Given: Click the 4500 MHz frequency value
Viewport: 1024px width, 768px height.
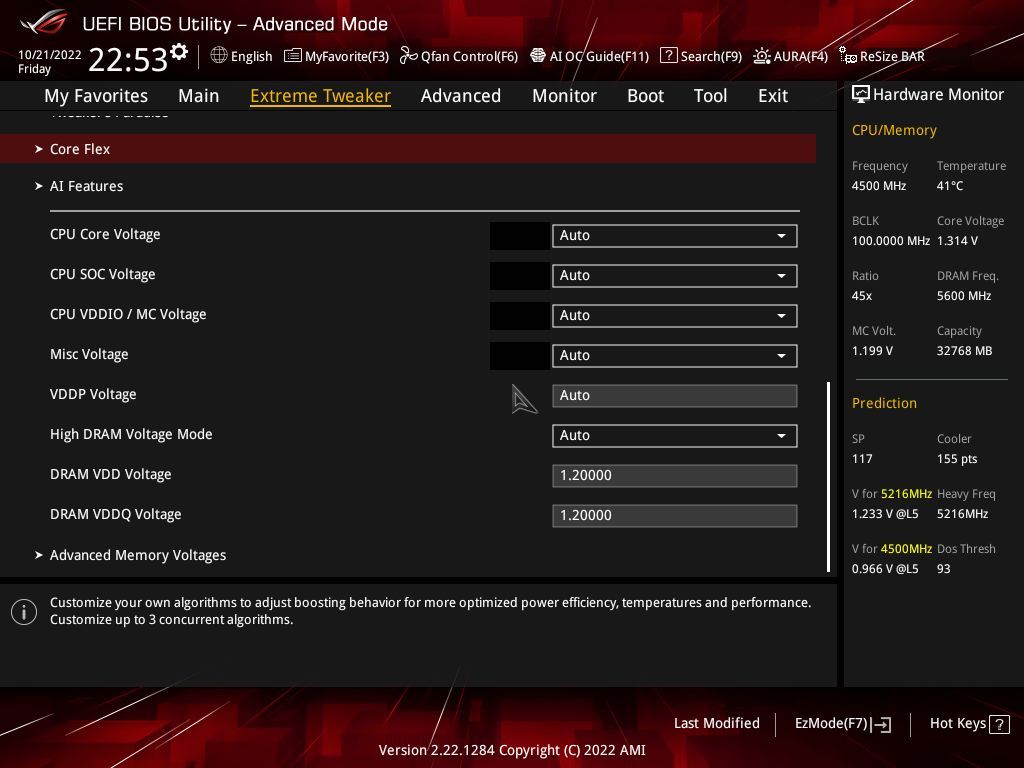Looking at the screenshot, I should pyautogui.click(x=878, y=186).
